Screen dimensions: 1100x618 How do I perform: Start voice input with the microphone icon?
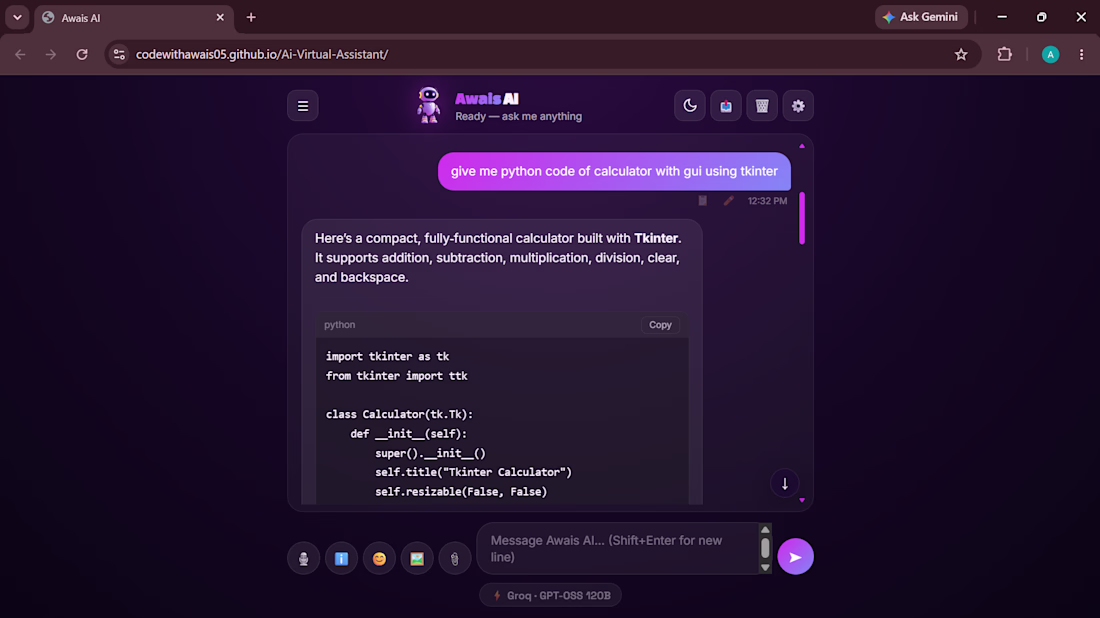click(x=304, y=558)
